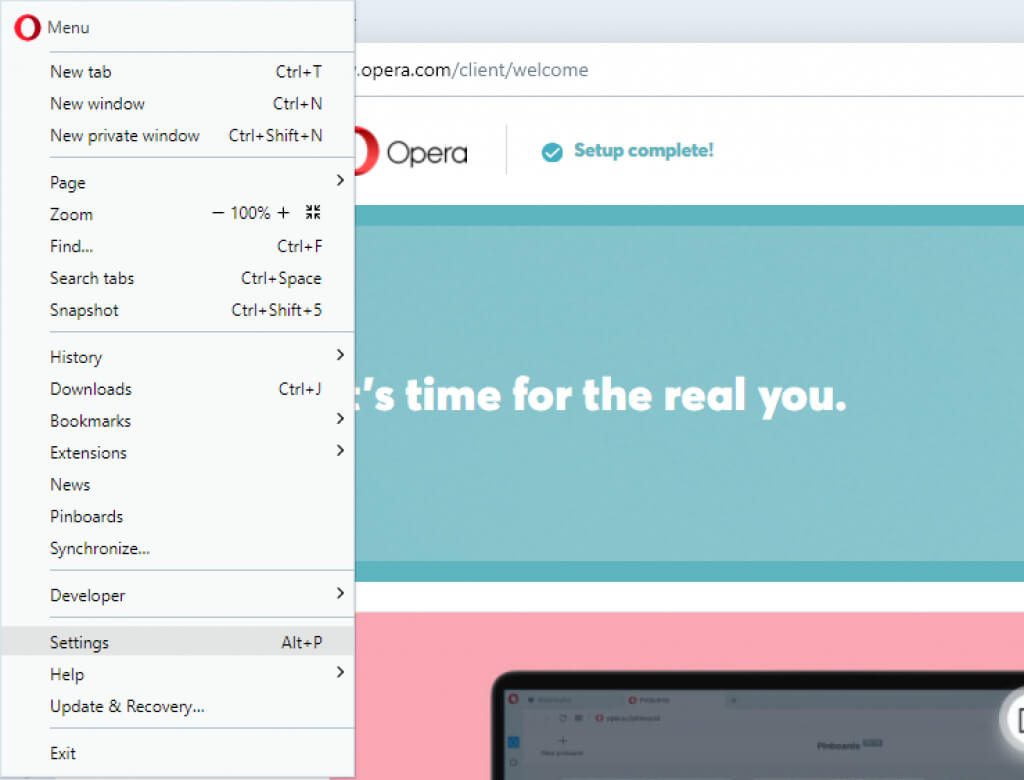Choose Find... in the menu
This screenshot has height=780, width=1024.
178,246
